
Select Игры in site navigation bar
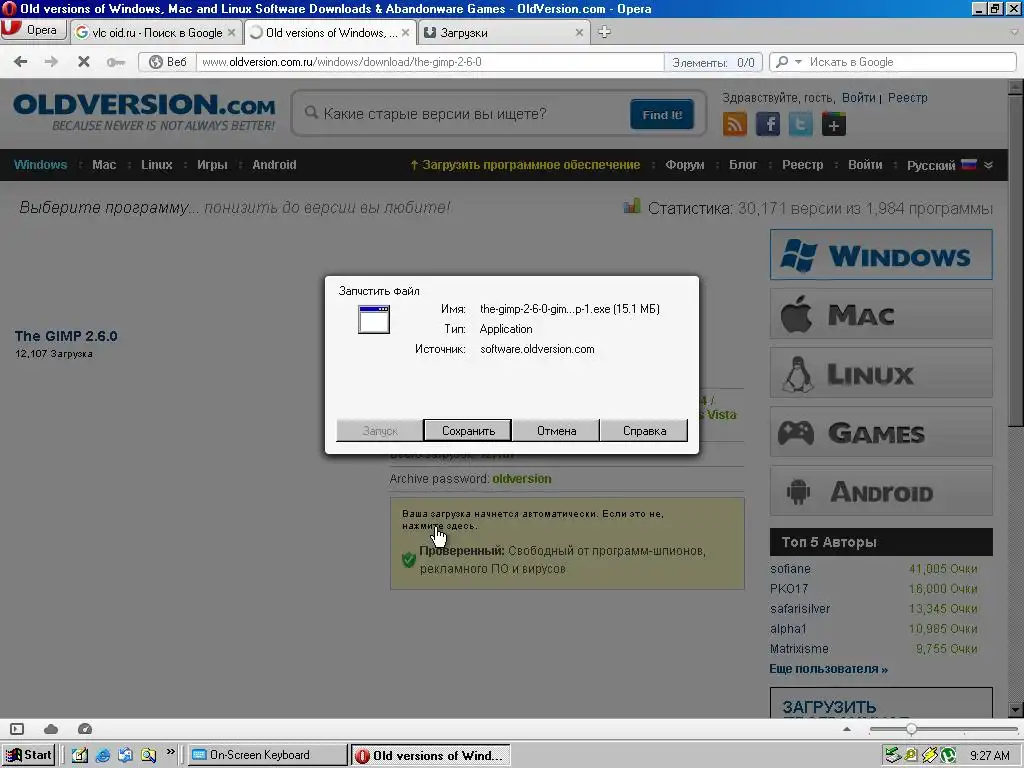pos(212,165)
